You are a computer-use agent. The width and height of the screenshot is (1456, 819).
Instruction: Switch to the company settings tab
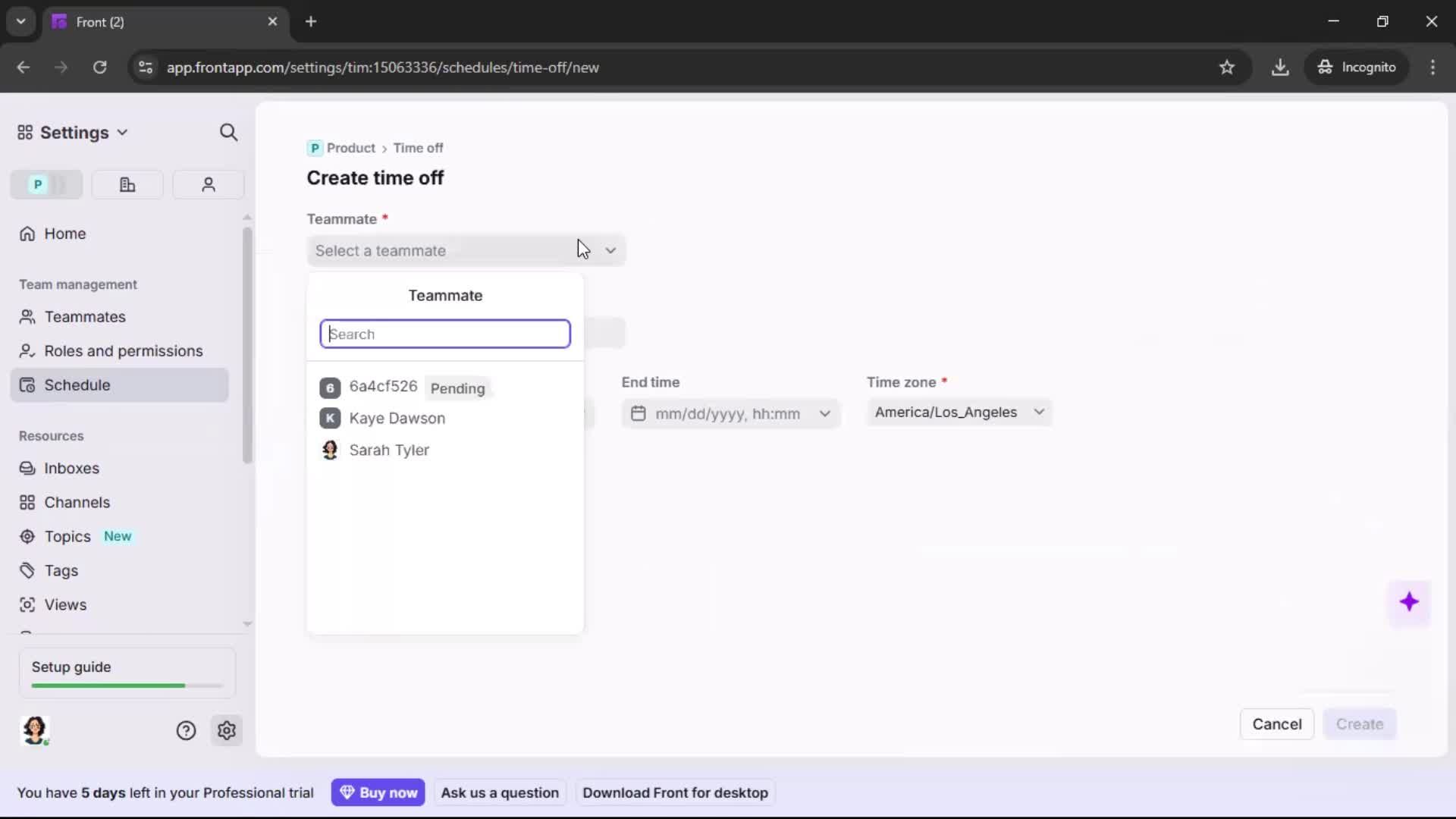127,184
